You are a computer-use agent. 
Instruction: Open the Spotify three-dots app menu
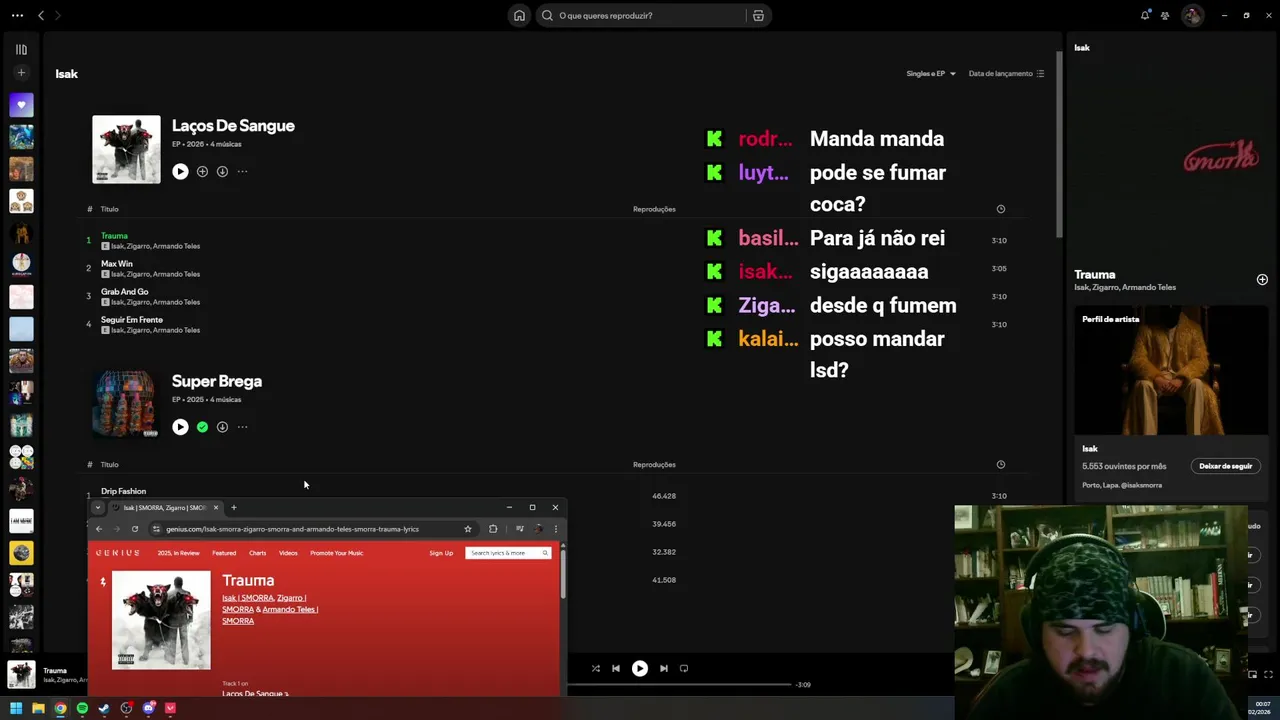[x=17, y=15]
